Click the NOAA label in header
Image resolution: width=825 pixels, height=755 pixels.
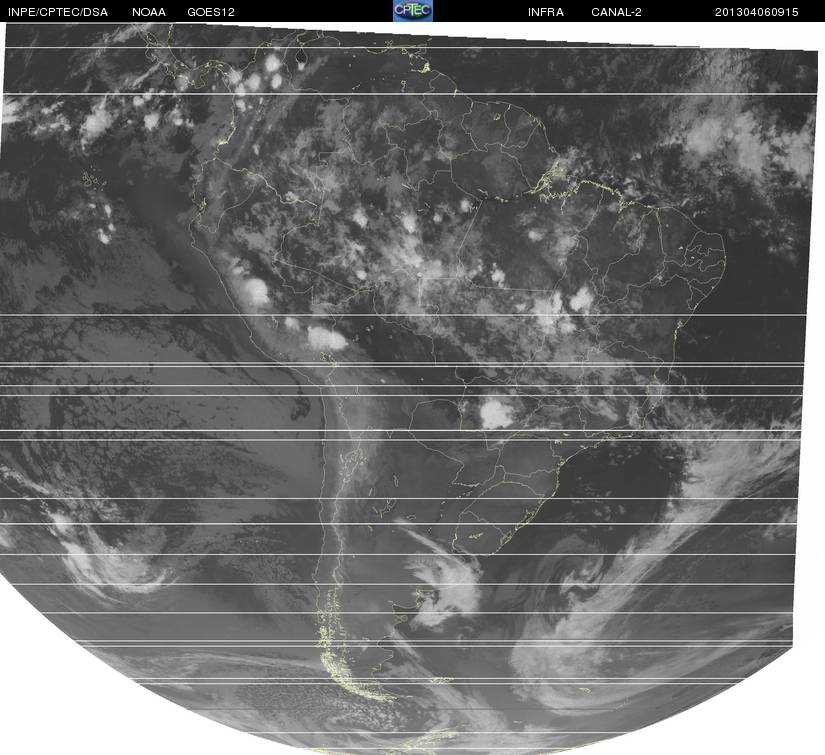149,12
